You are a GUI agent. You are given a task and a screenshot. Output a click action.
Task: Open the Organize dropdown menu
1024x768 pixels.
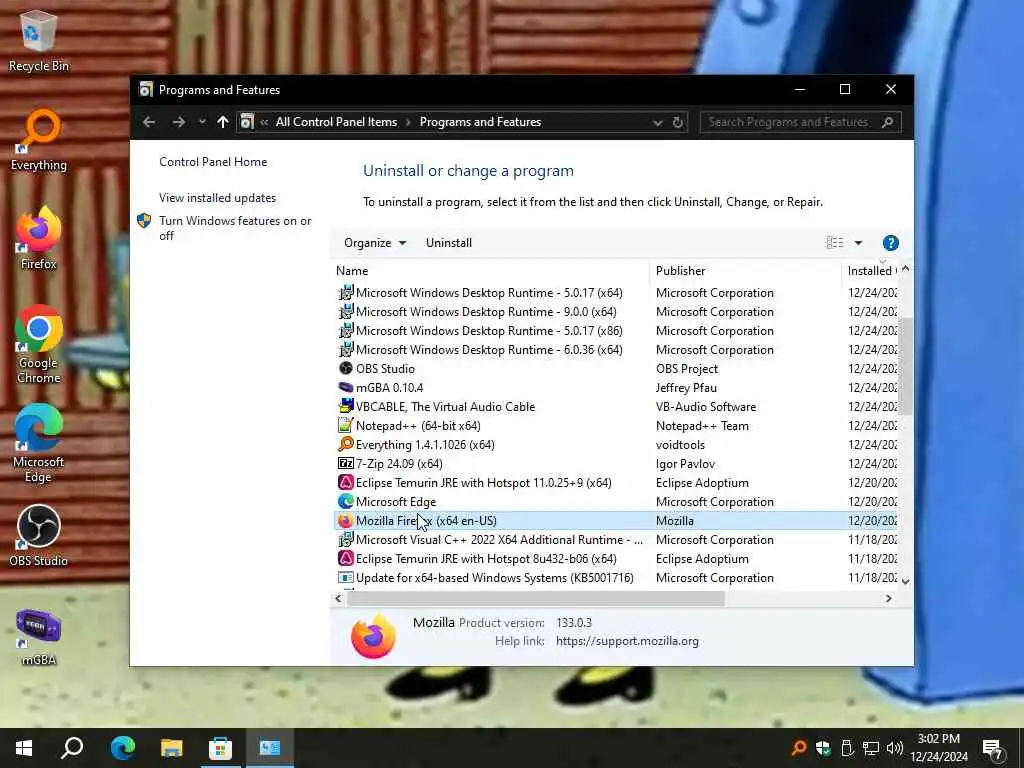pos(375,243)
